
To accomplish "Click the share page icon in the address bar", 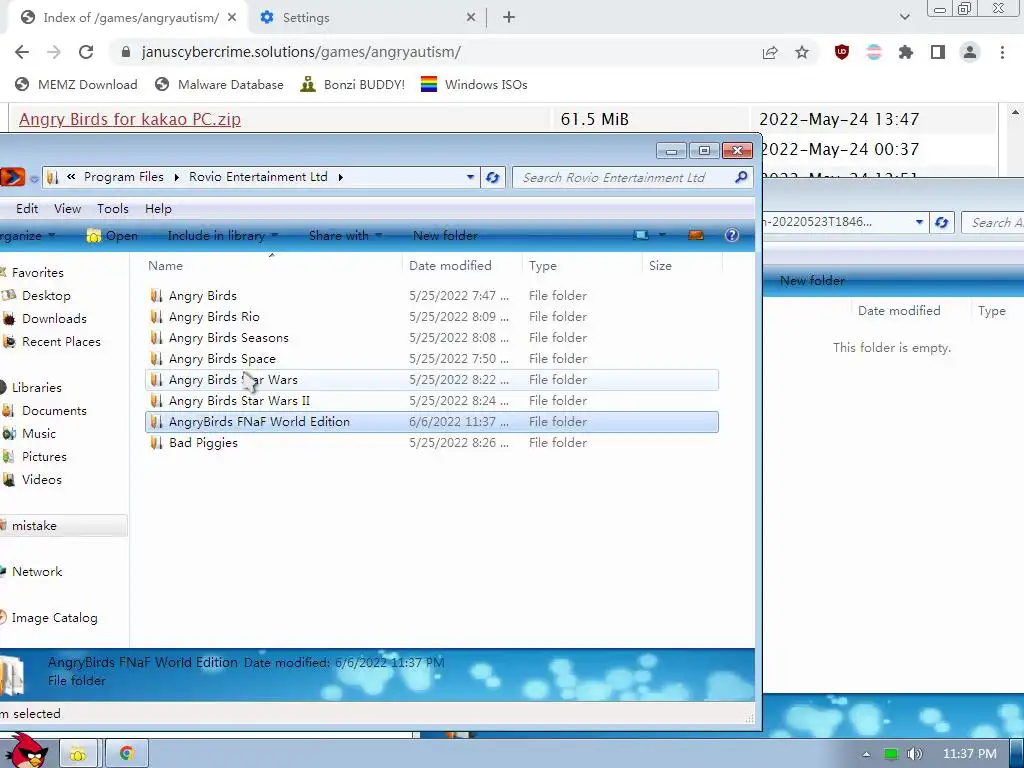I will tap(770, 53).
